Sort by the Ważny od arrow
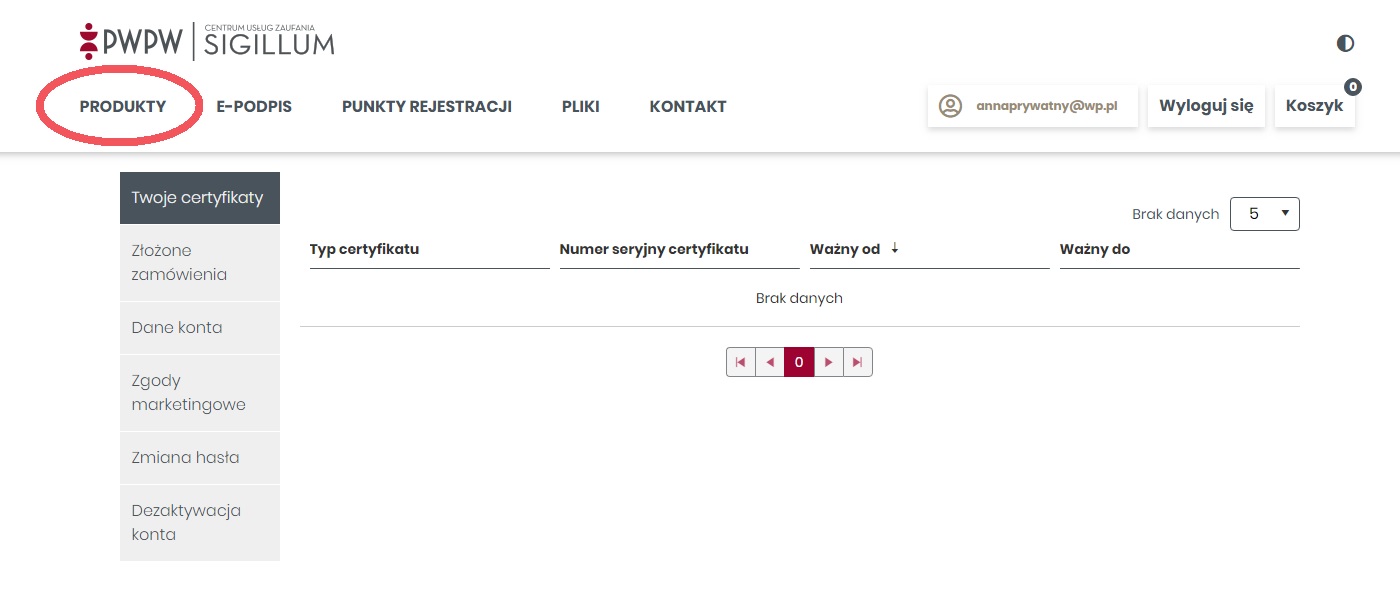Viewport: 1400px width, 601px height. [x=895, y=249]
